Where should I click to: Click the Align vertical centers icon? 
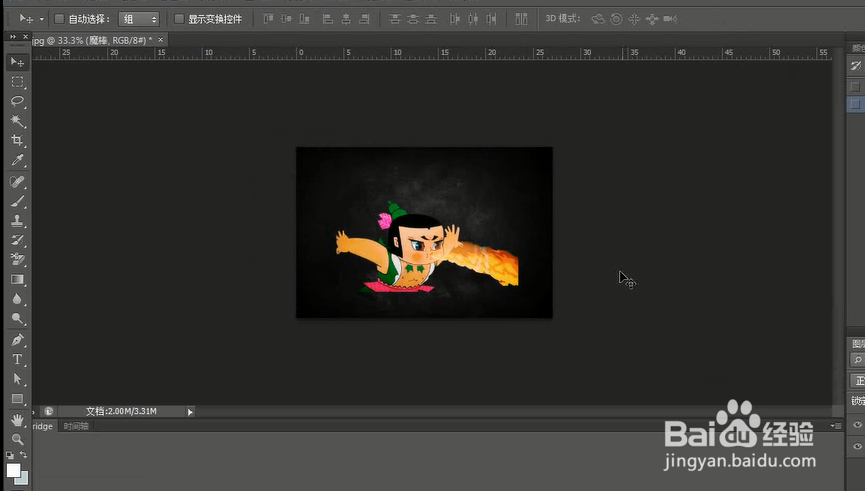click(x=286, y=19)
